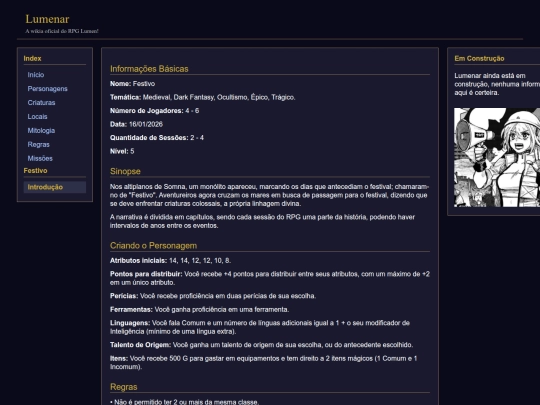Click the 'Linguagens' paragraph

click(x=260, y=327)
